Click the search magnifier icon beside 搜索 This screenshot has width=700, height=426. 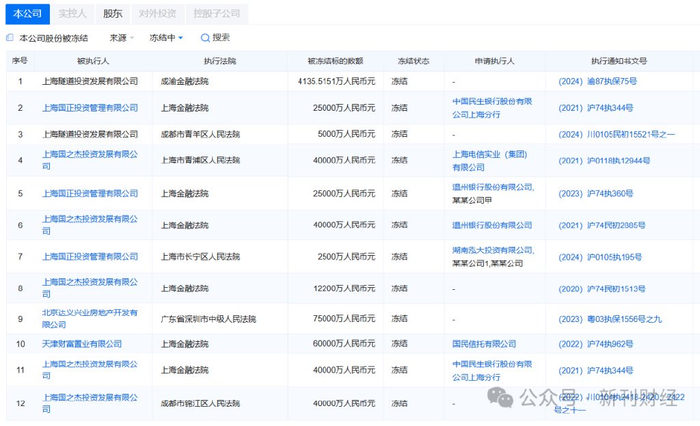pyautogui.click(x=205, y=38)
